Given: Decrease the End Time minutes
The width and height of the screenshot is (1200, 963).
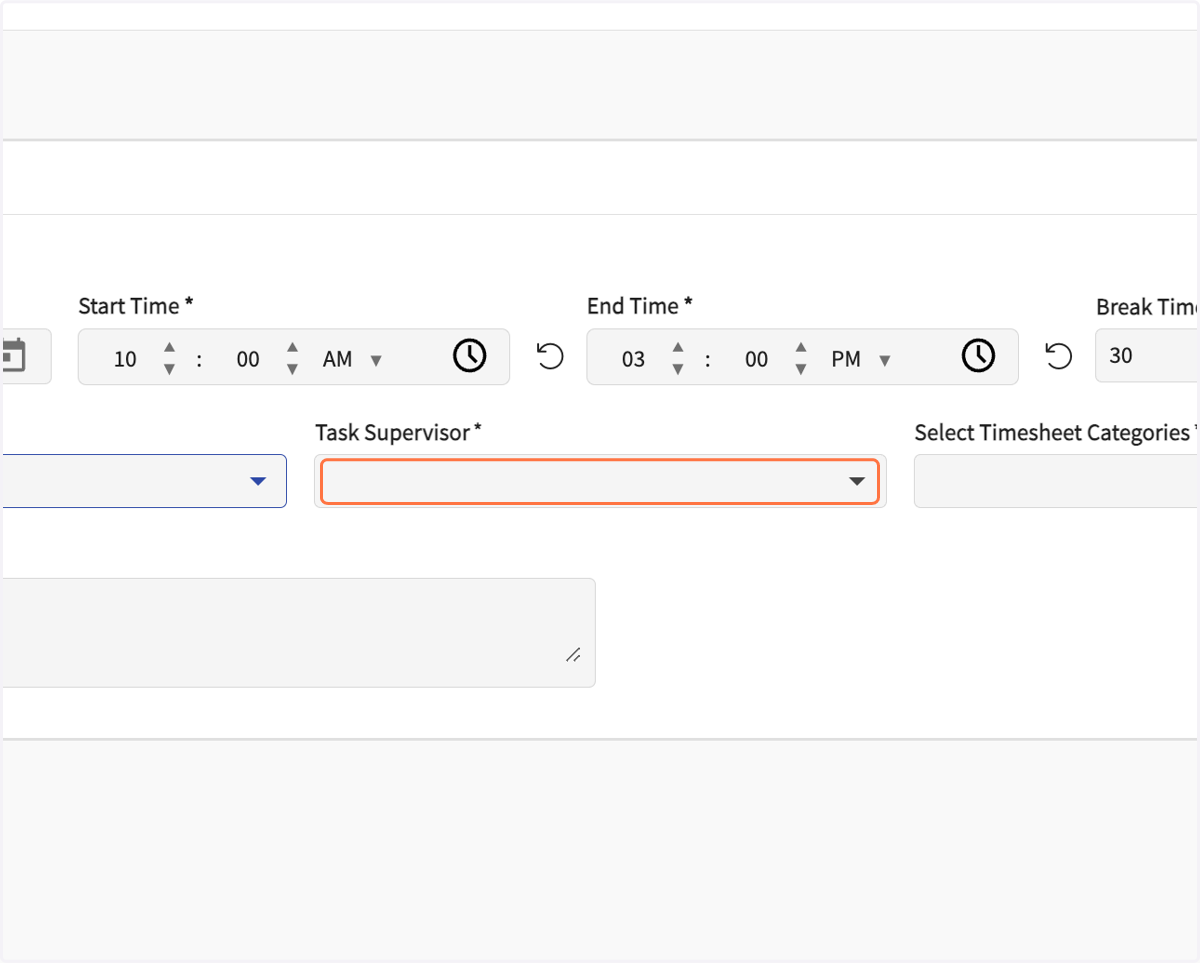Looking at the screenshot, I should click(x=801, y=369).
